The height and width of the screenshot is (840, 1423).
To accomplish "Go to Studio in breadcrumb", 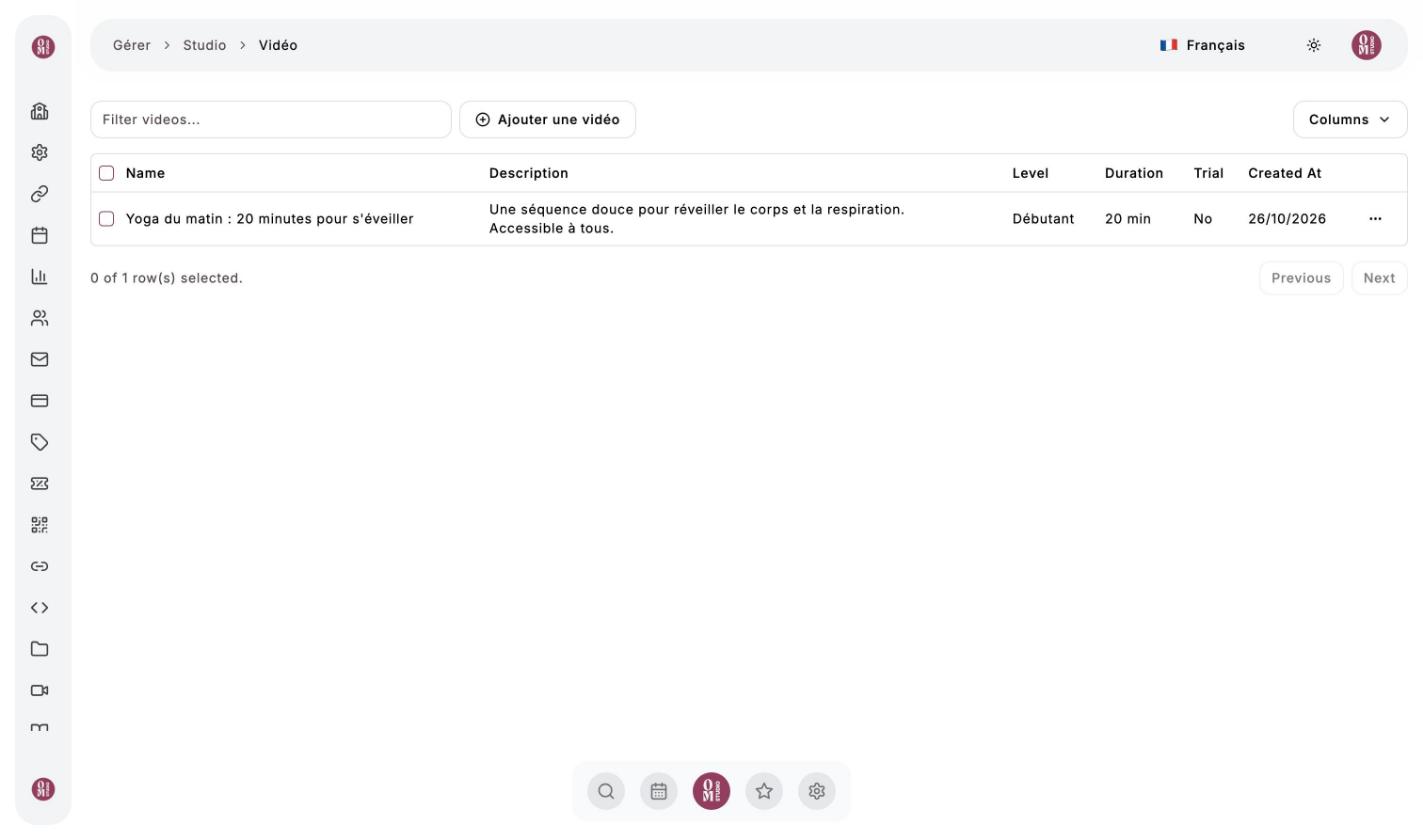I will [204, 45].
